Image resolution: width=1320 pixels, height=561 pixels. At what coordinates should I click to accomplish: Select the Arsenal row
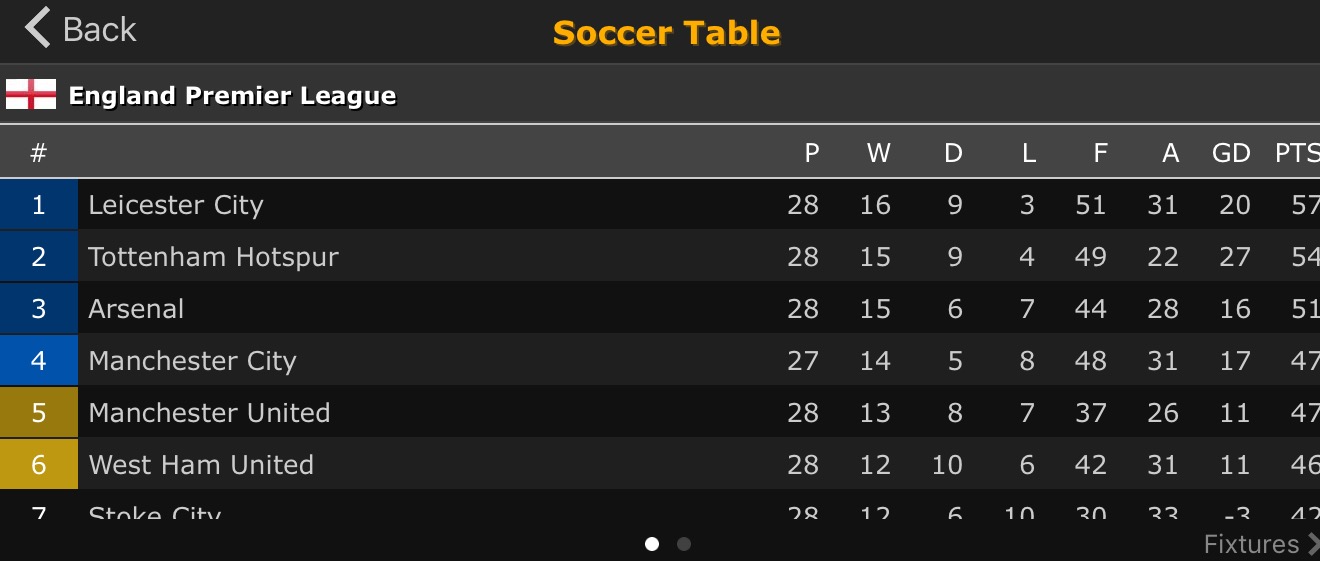click(x=136, y=309)
